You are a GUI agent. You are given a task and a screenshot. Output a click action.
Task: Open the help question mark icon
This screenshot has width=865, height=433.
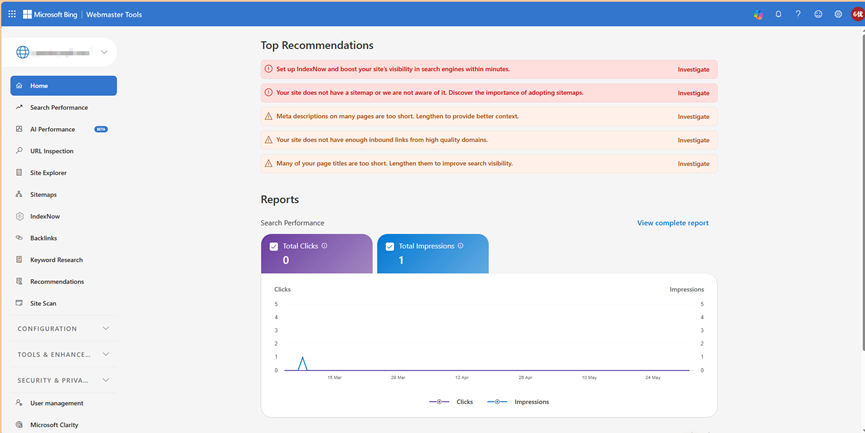pyautogui.click(x=798, y=14)
